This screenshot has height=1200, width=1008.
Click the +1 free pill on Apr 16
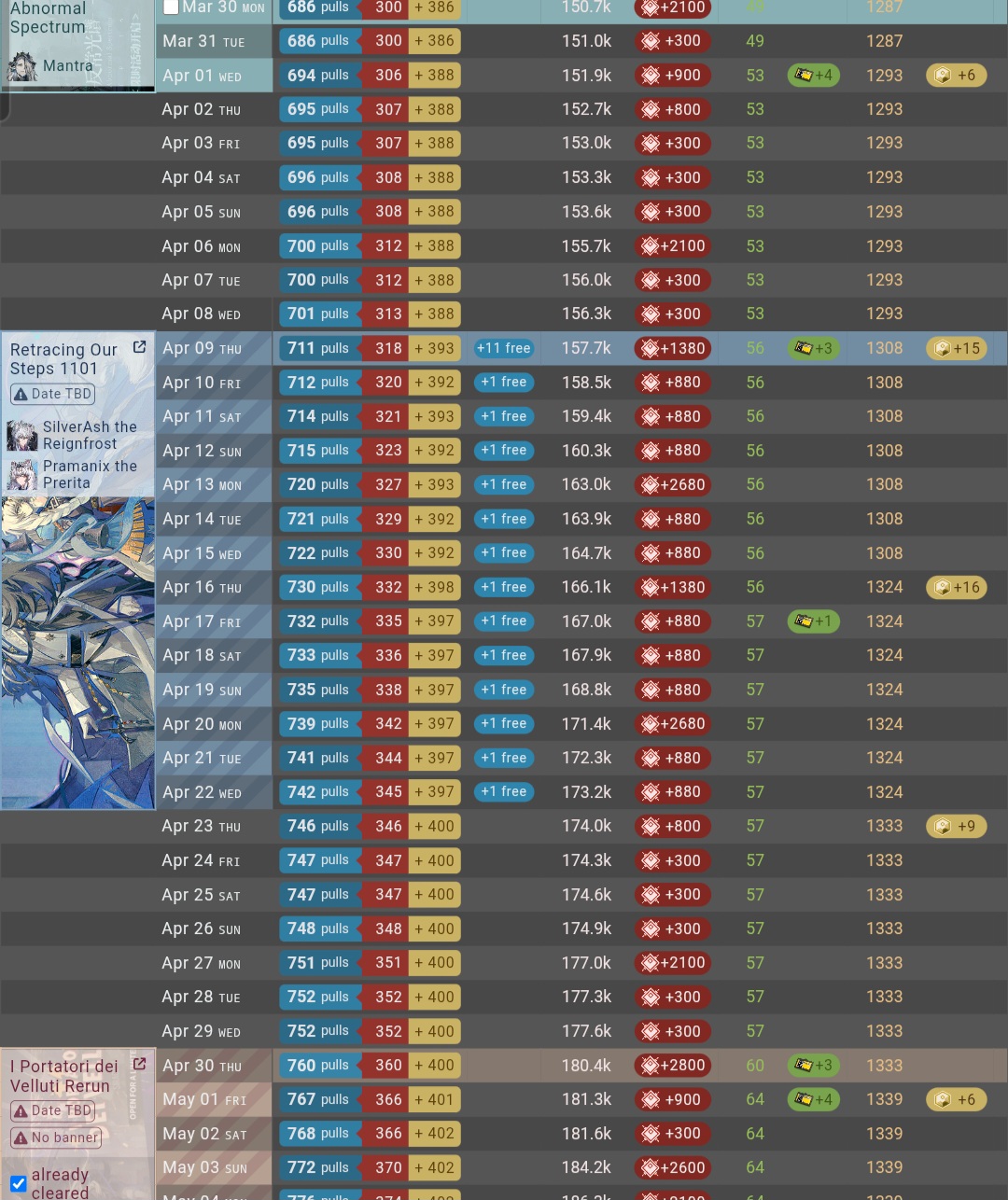(503, 587)
